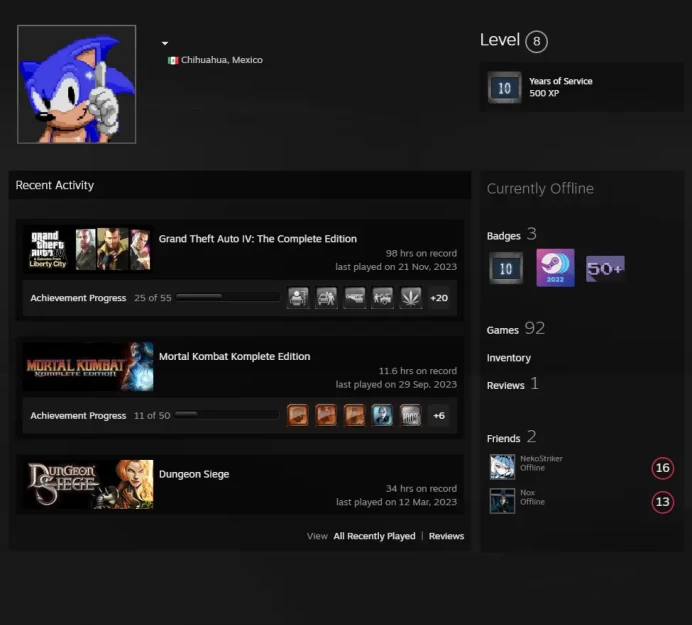The image size is (692, 625).
Task: Click the 50+ games badge icon
Action: tap(605, 268)
